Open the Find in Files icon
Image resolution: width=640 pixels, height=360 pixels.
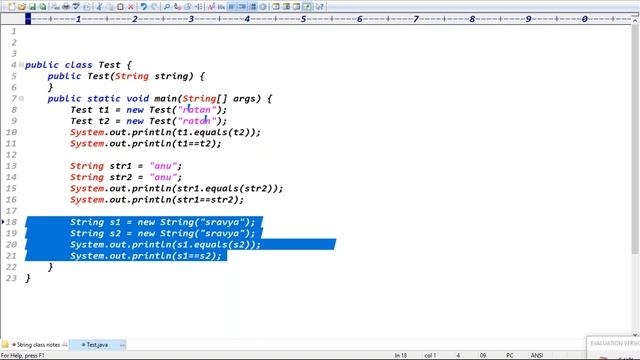pyautogui.click(x=187, y=7)
